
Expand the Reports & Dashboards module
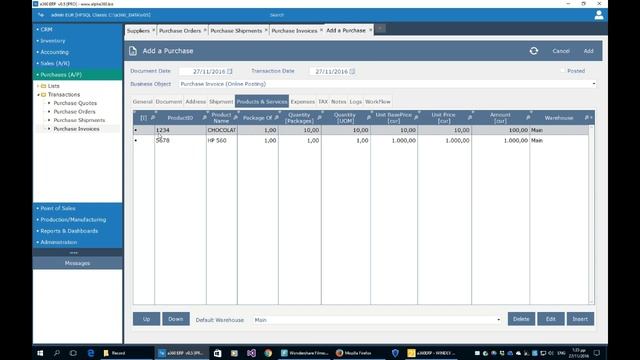[78, 231]
